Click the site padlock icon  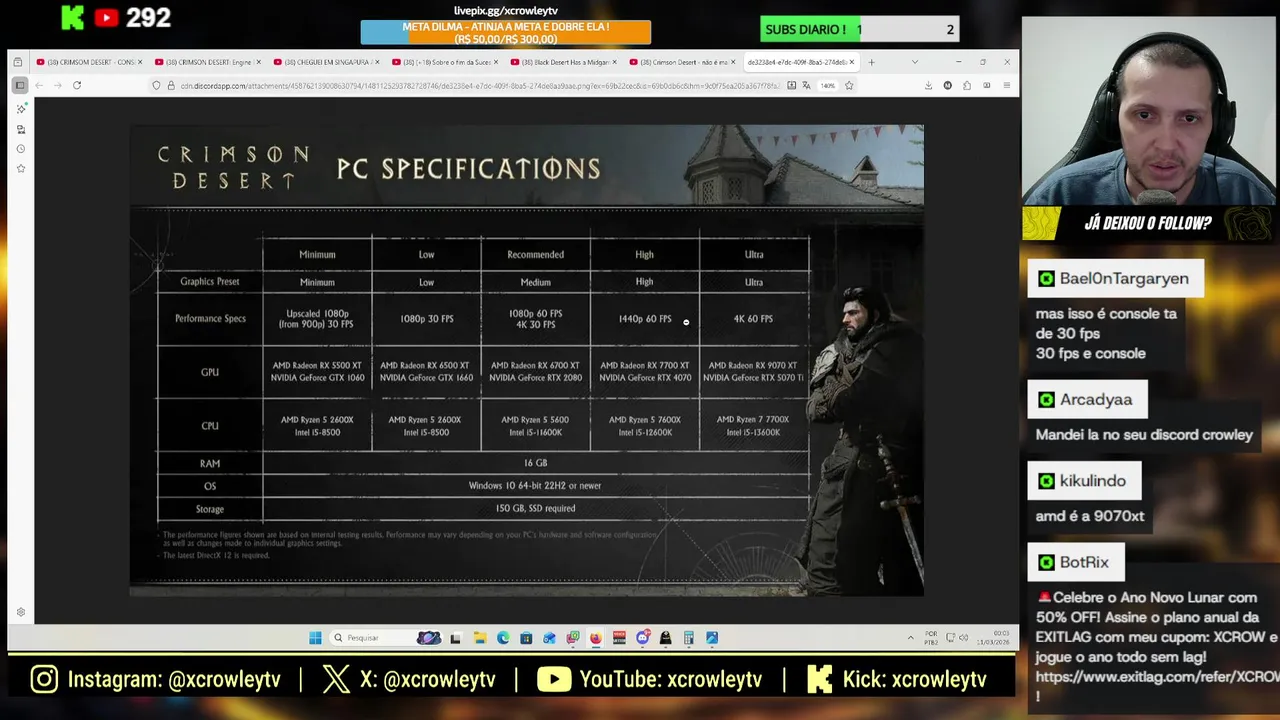tap(171, 85)
